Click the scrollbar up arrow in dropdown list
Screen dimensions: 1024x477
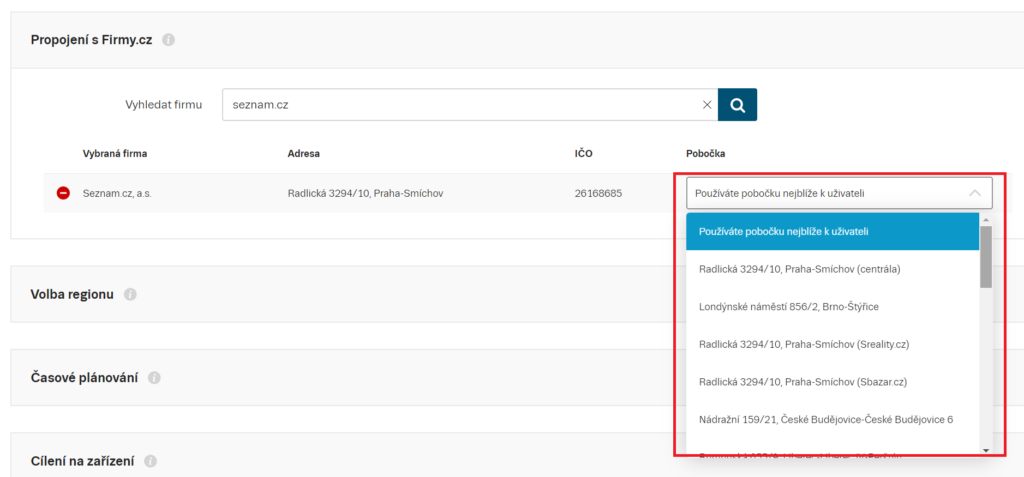point(986,220)
